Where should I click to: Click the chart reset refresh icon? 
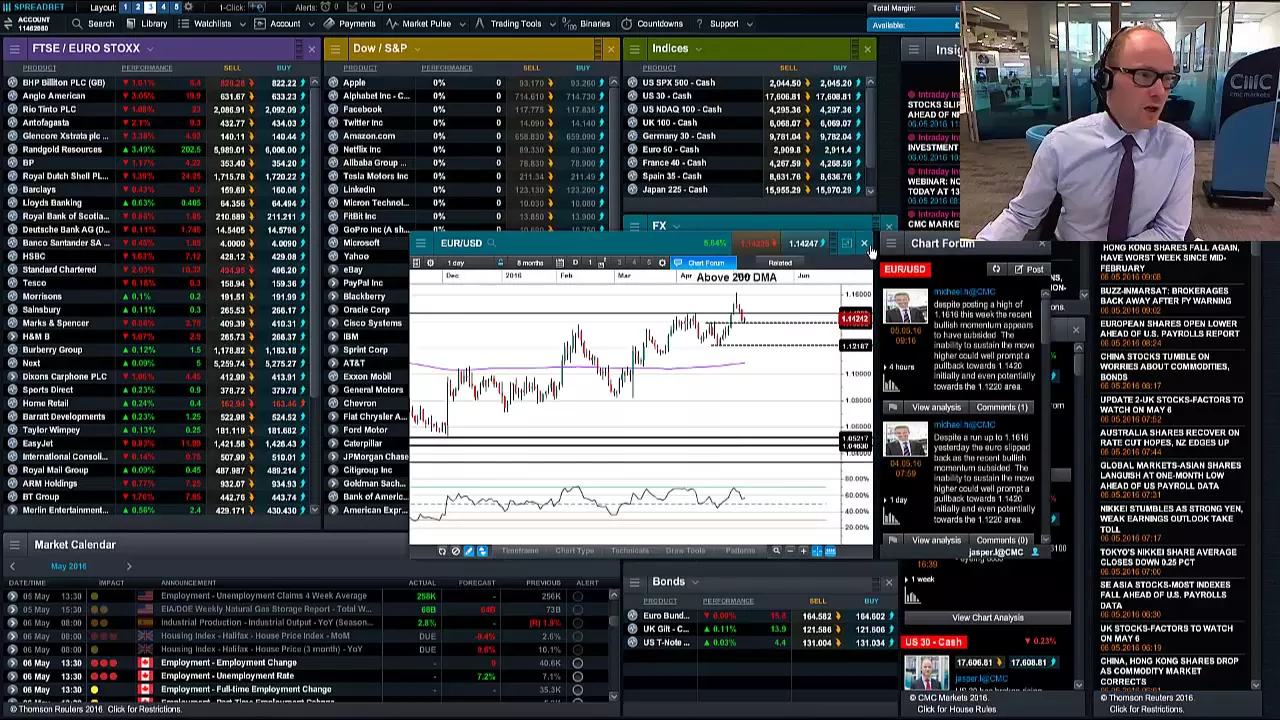click(x=442, y=551)
